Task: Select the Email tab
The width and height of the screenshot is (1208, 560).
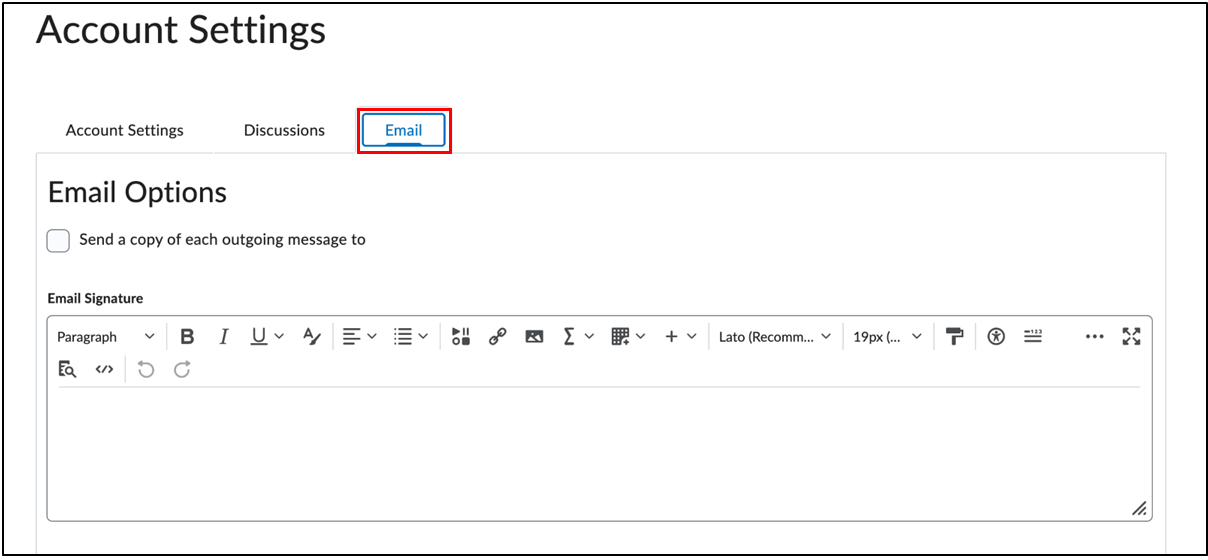Action: 404,131
